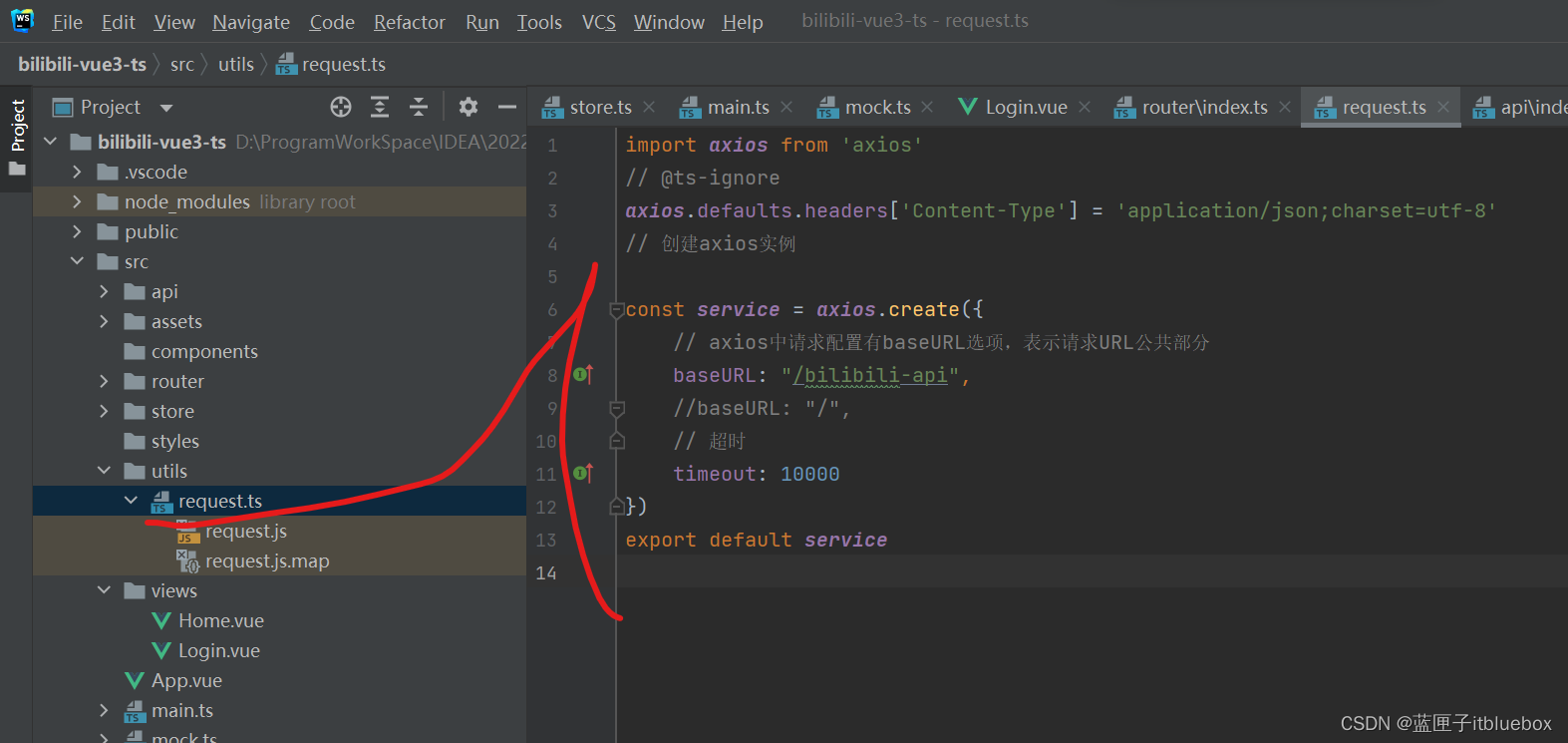
Task: Click gutter marker beside timeout line
Action: click(x=583, y=474)
